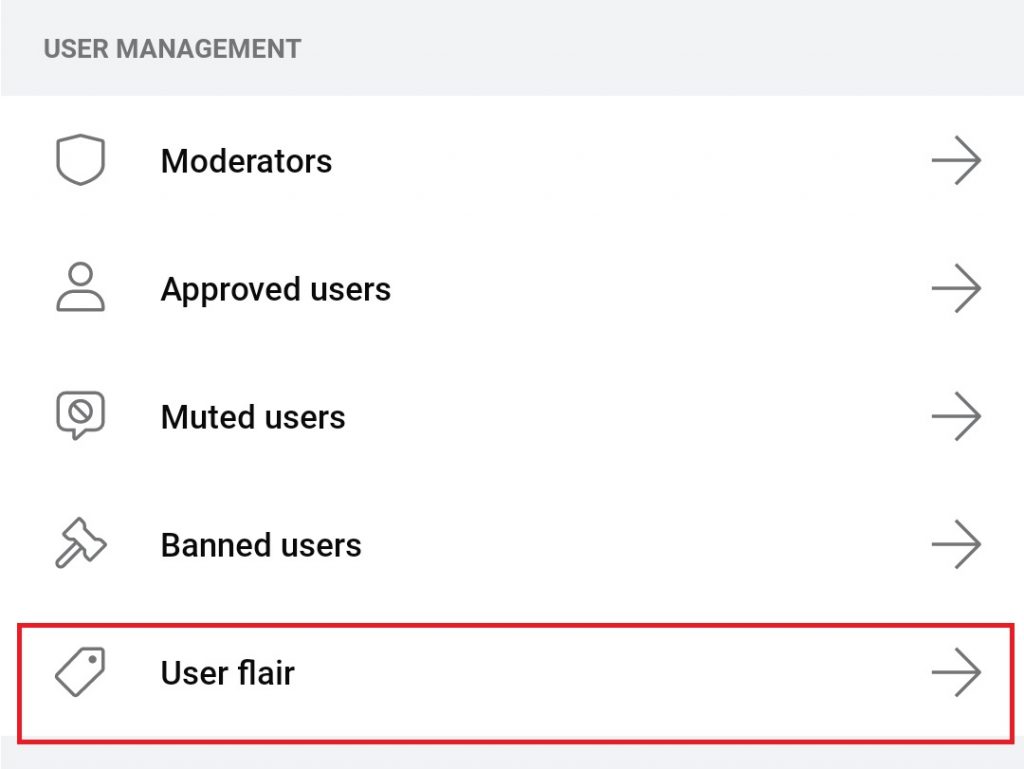Expand Approved users via right arrow

956,288
